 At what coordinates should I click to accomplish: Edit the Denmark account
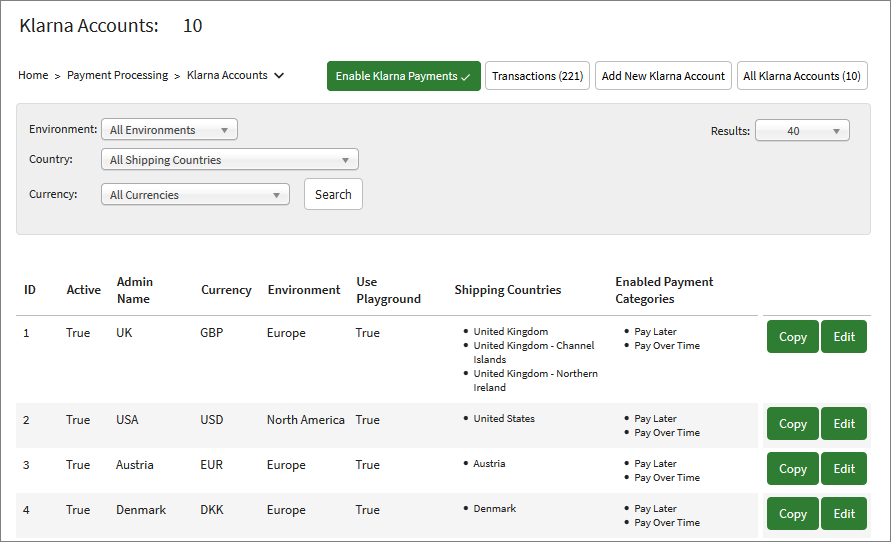(x=844, y=514)
